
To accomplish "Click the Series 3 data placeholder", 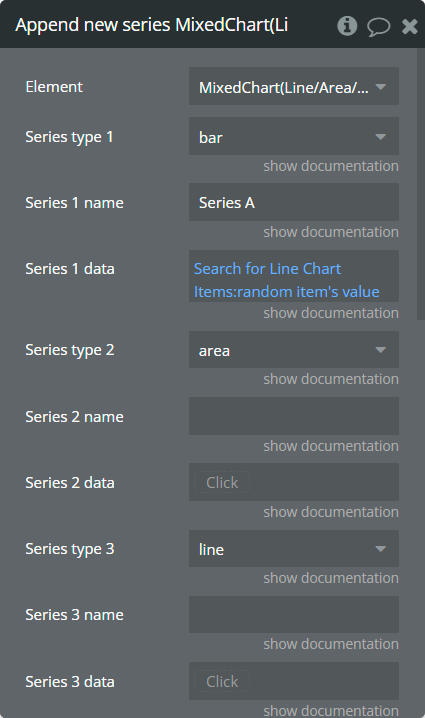I will [222, 681].
